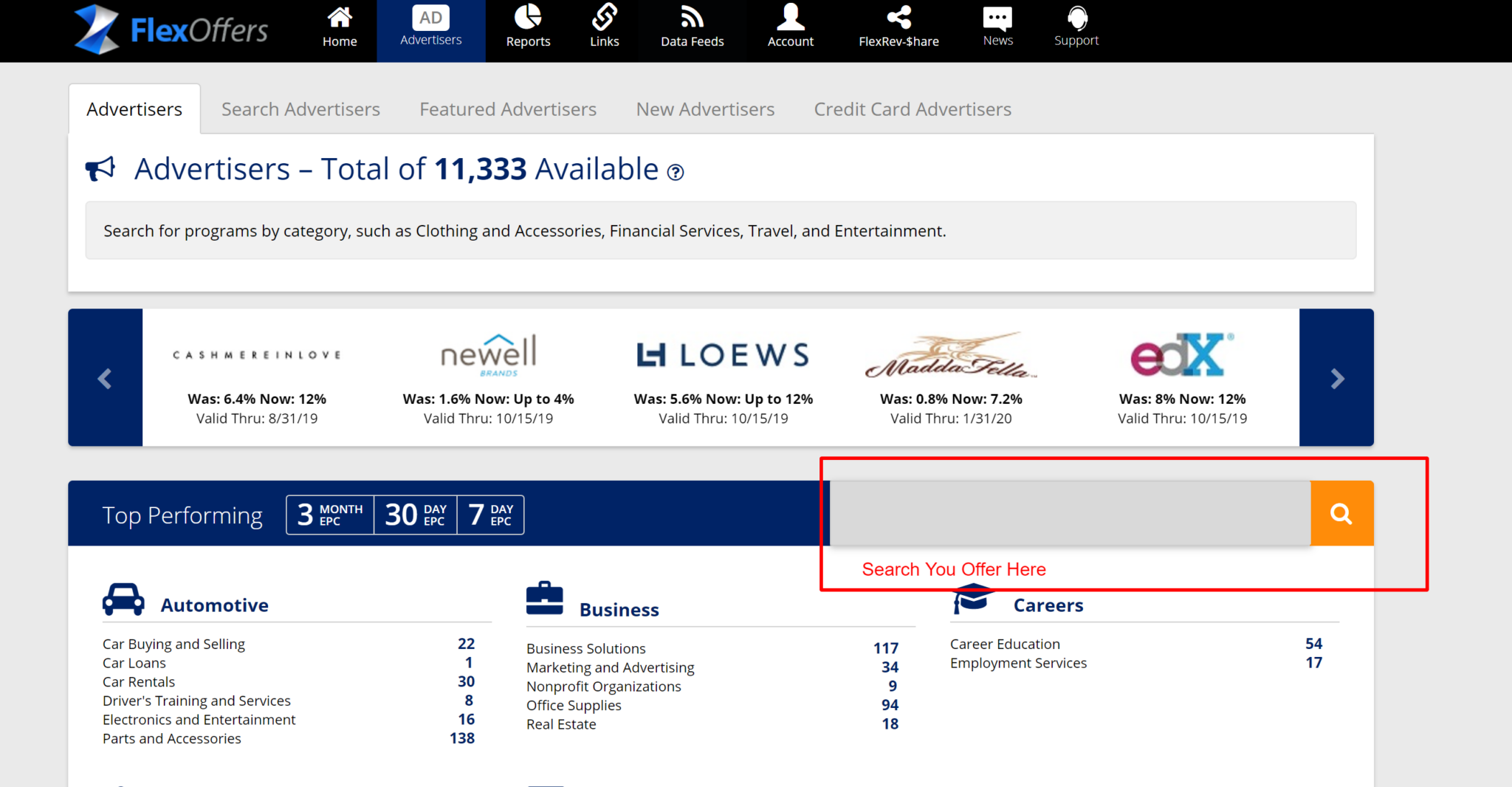Open the Car Rentals category link
The width and height of the screenshot is (1512, 787).
click(139, 682)
